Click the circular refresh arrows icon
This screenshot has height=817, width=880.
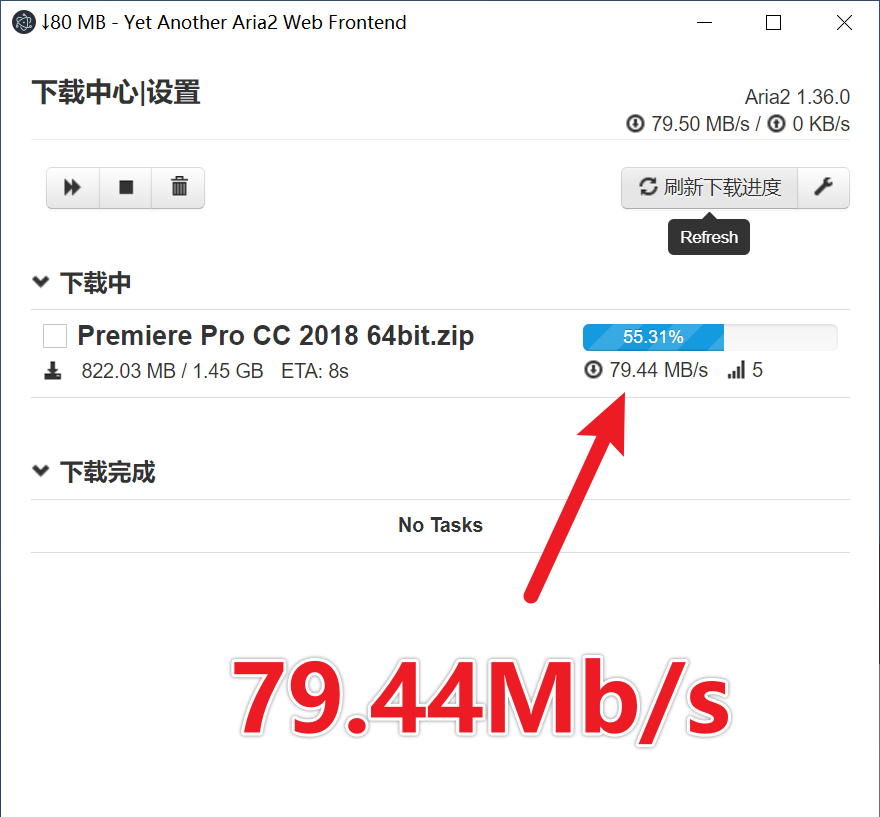[x=648, y=187]
